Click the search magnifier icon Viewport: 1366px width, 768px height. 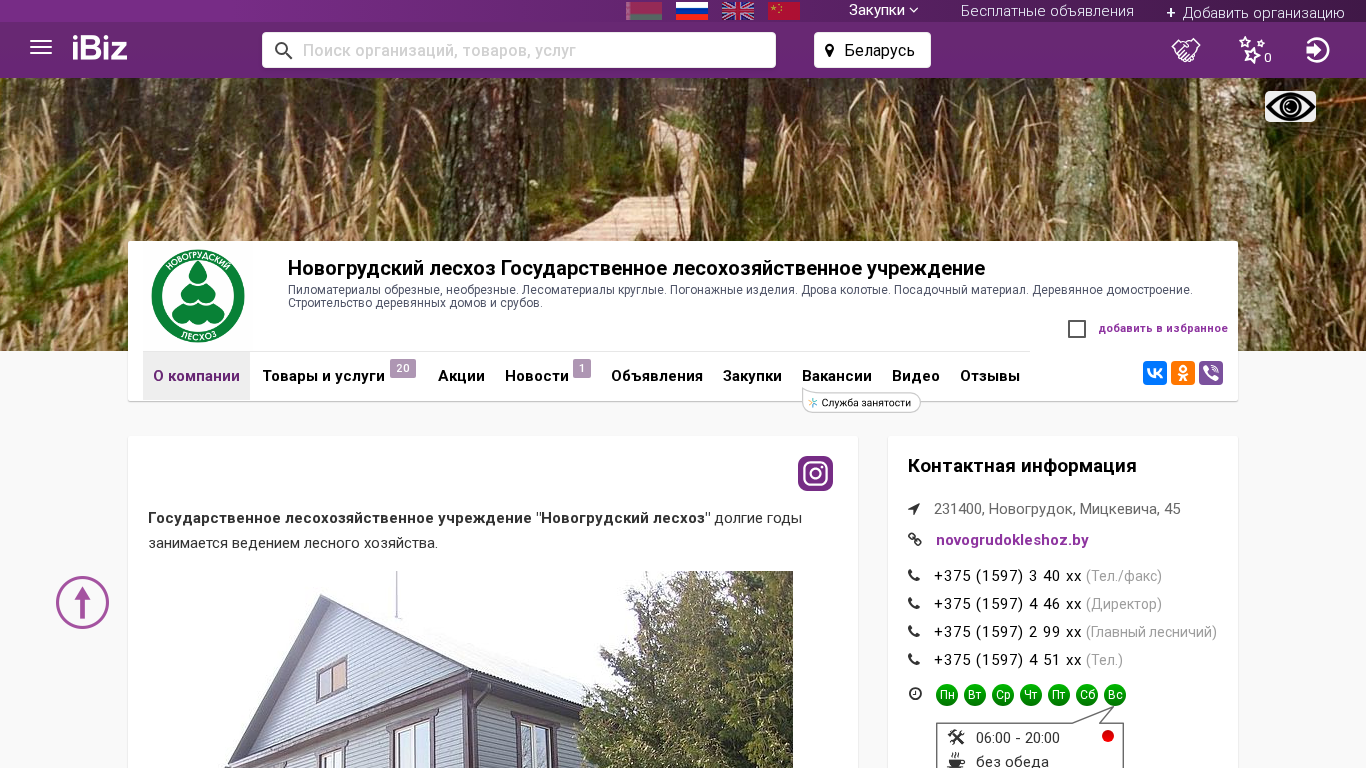coord(283,50)
